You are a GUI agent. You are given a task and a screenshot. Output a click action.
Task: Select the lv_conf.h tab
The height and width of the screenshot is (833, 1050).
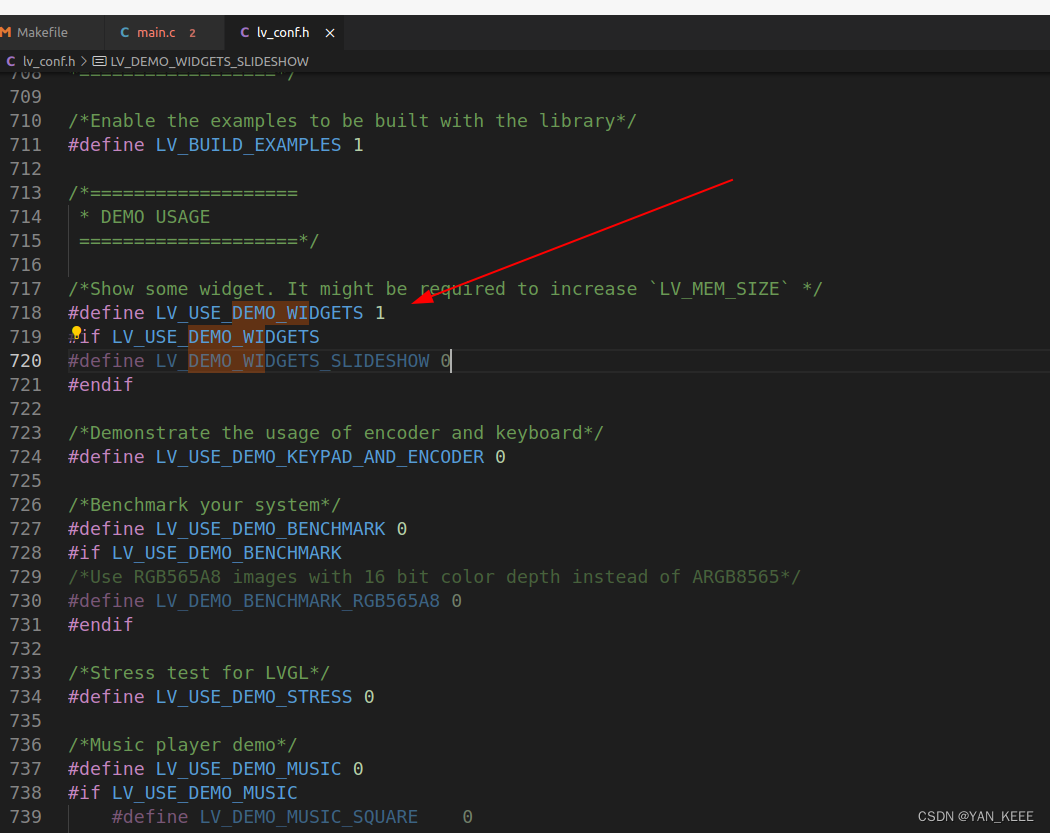pos(283,32)
